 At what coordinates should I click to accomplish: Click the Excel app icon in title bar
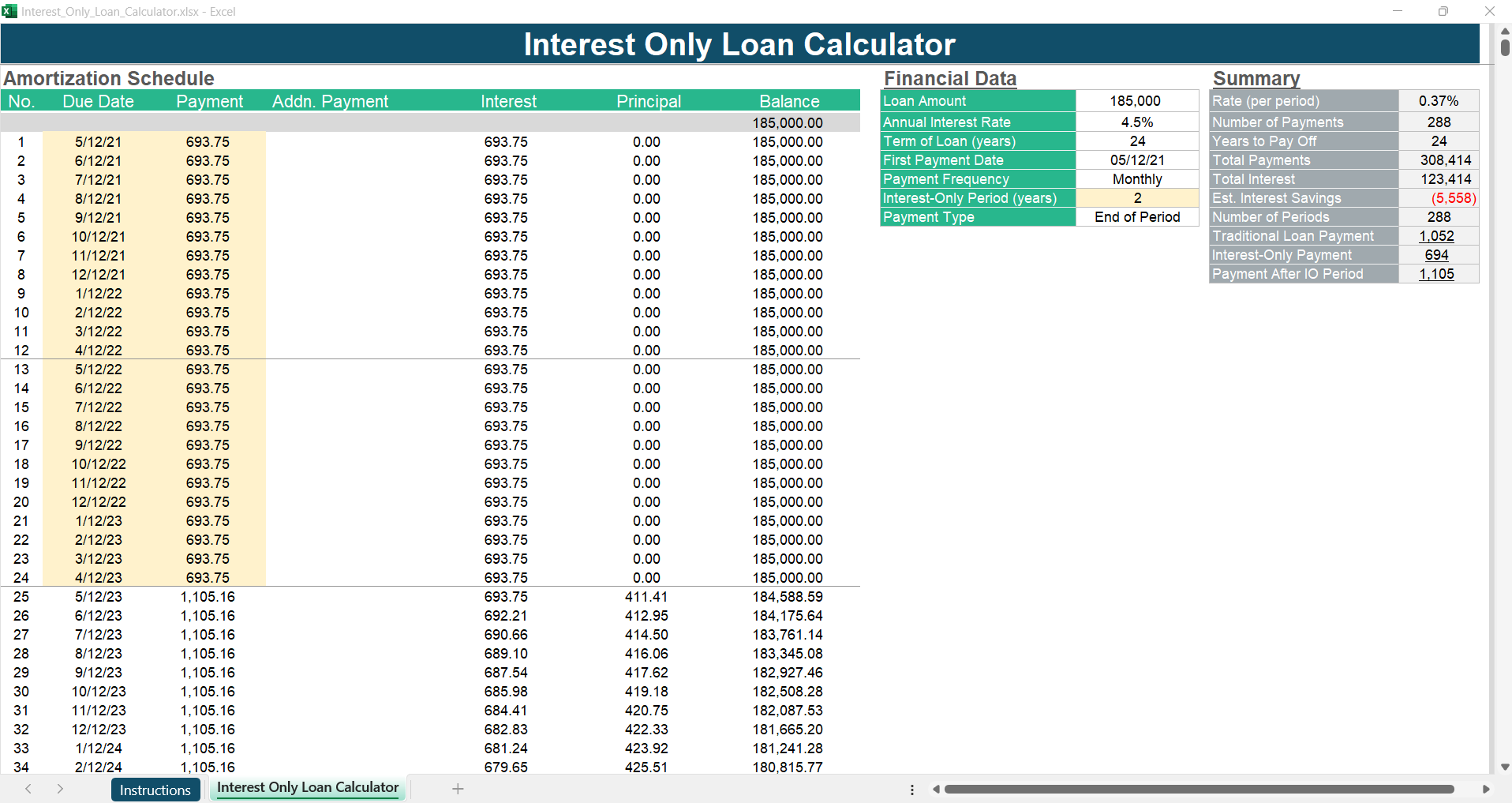pos(9,11)
